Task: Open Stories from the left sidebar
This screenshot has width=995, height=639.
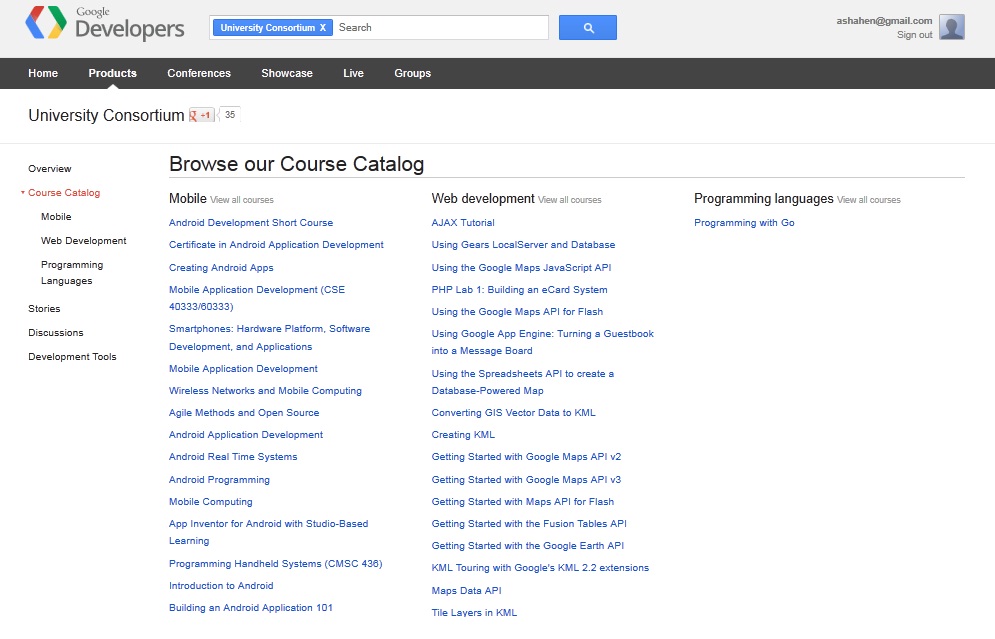Action: [44, 309]
